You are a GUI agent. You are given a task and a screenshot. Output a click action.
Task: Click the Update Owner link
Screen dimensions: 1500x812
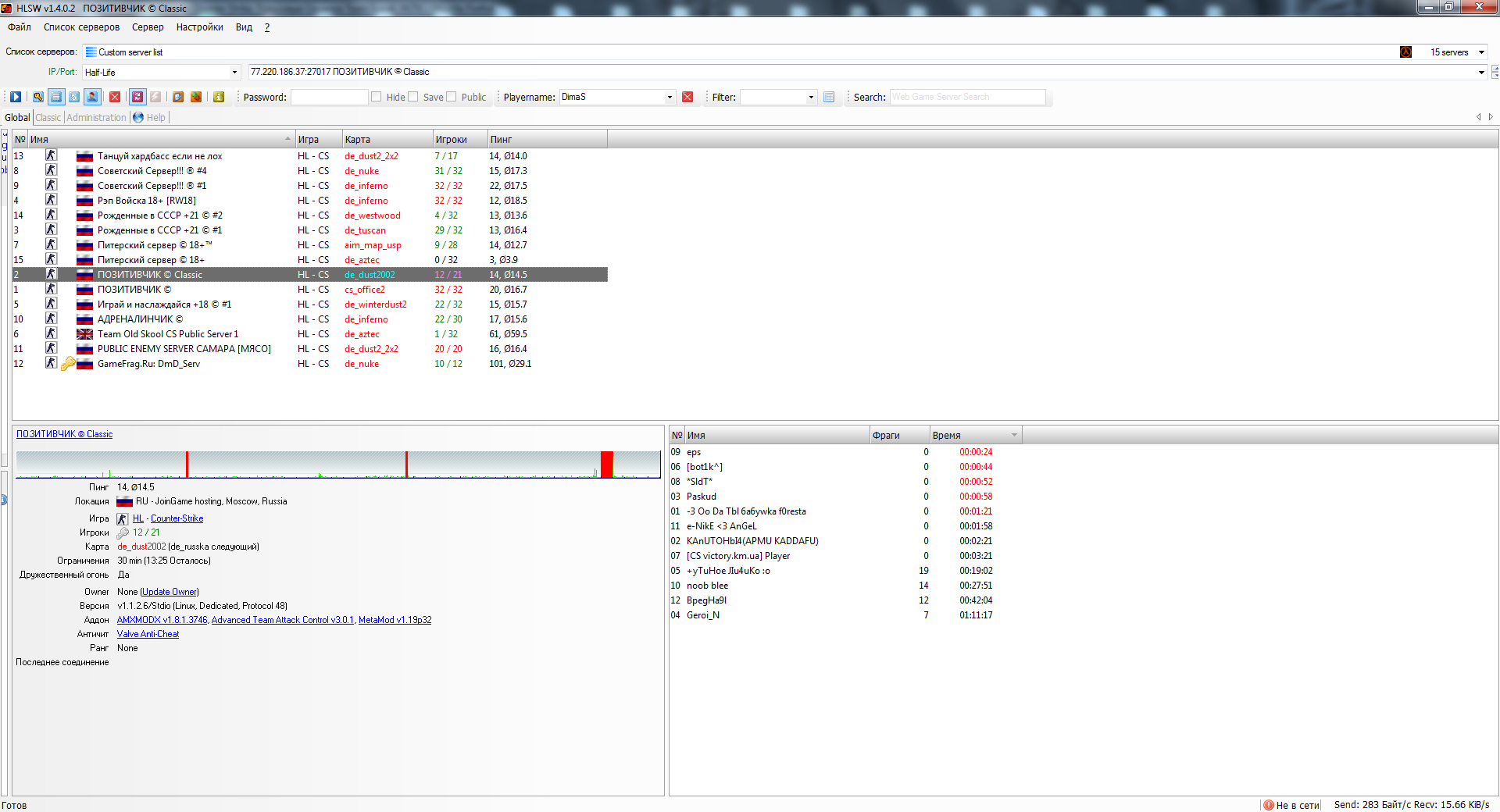(170, 592)
